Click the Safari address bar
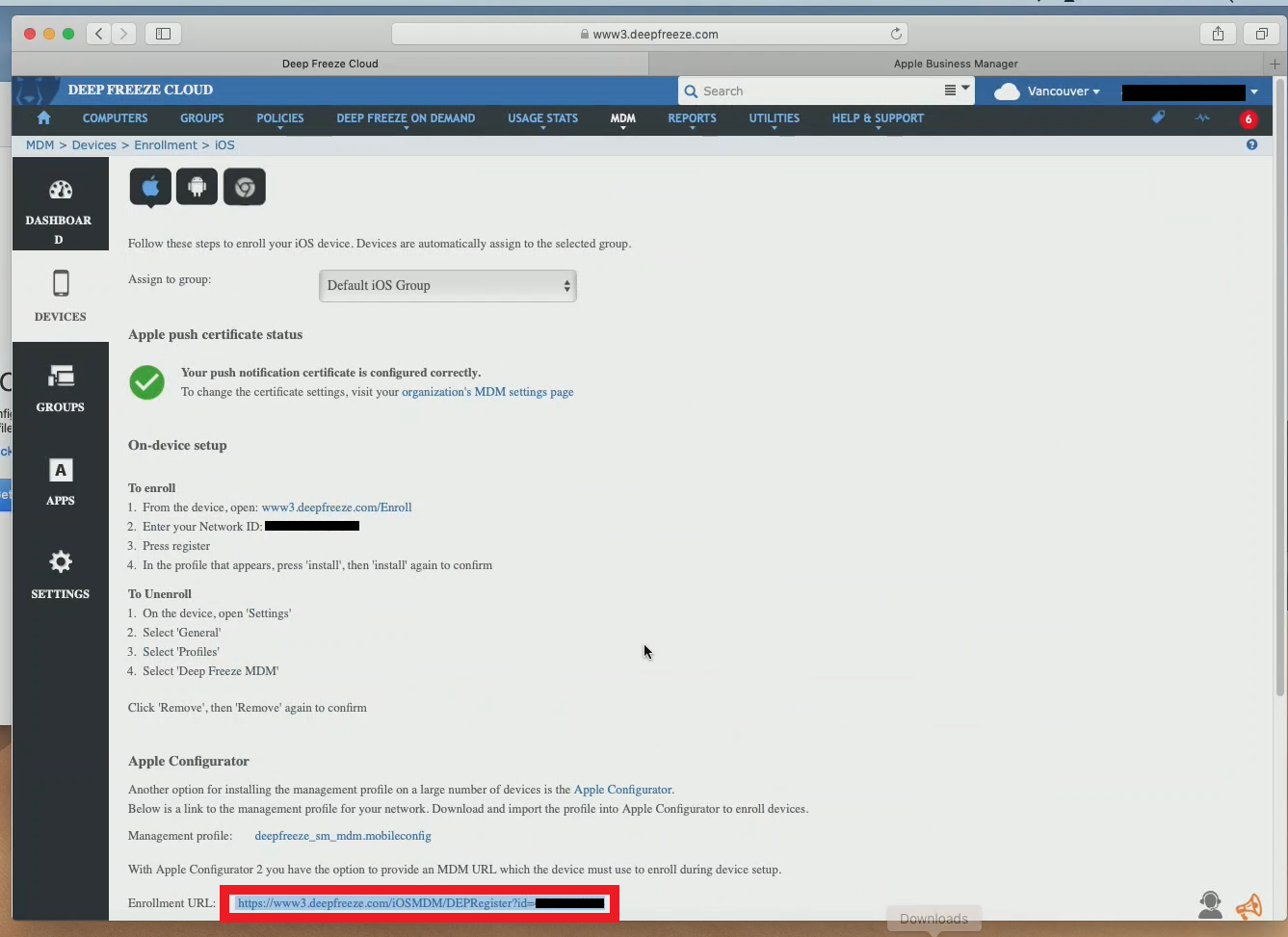Image resolution: width=1288 pixels, height=937 pixels. (649, 34)
